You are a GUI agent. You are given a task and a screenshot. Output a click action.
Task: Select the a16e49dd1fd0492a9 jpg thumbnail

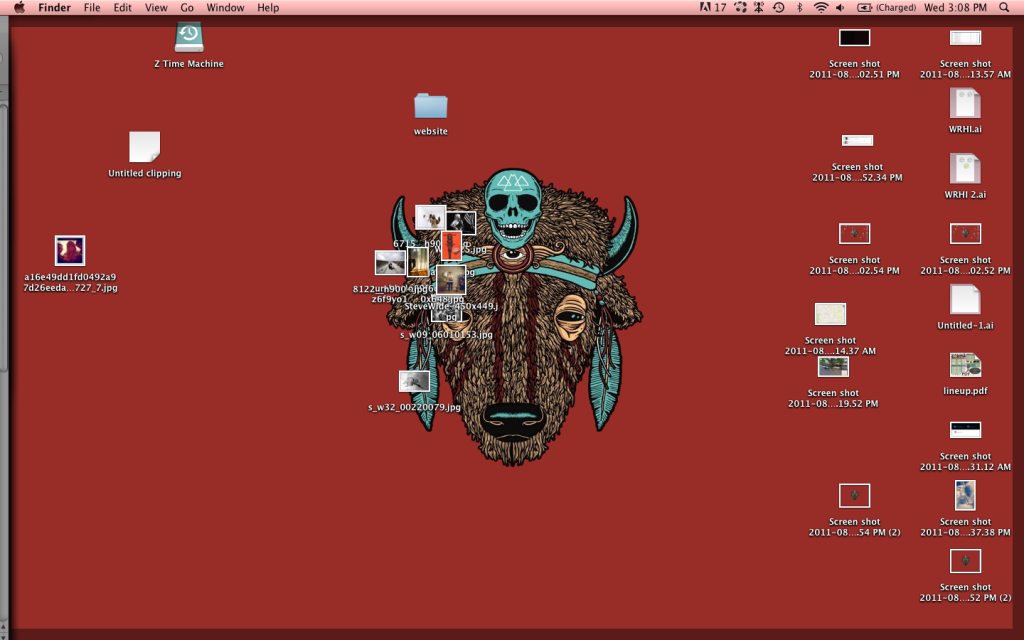(69, 250)
